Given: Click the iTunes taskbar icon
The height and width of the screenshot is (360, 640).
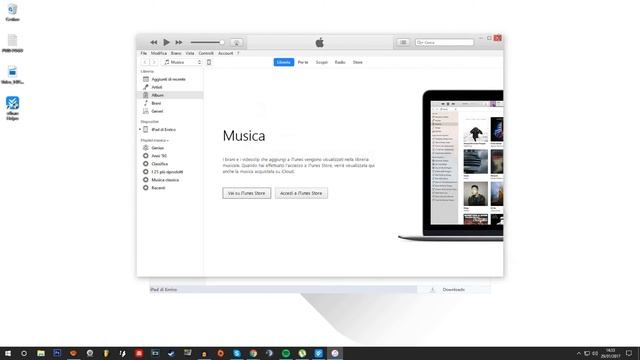Looking at the screenshot, I should click(x=335, y=353).
